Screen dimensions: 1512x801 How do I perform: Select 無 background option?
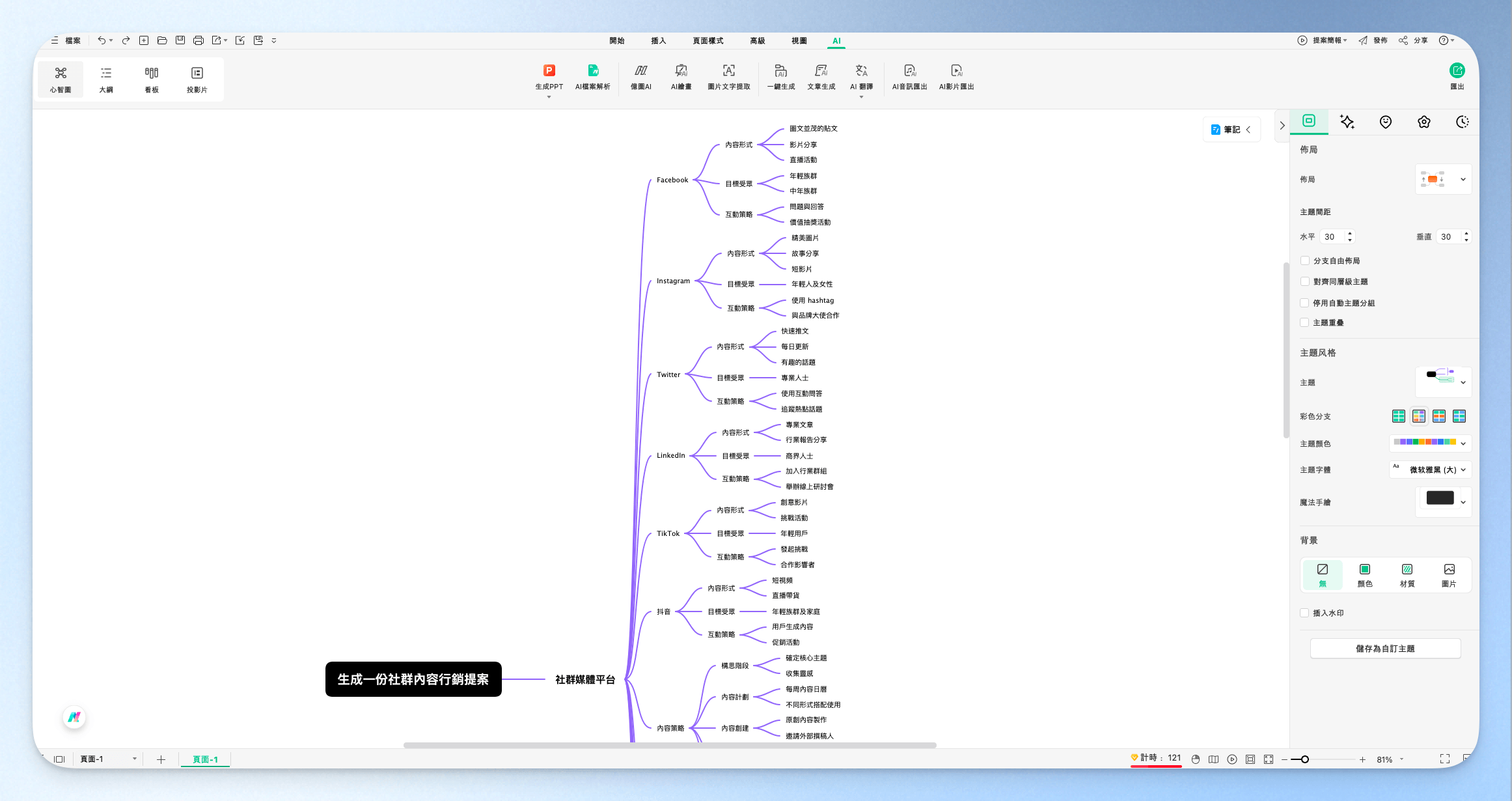[1323, 575]
